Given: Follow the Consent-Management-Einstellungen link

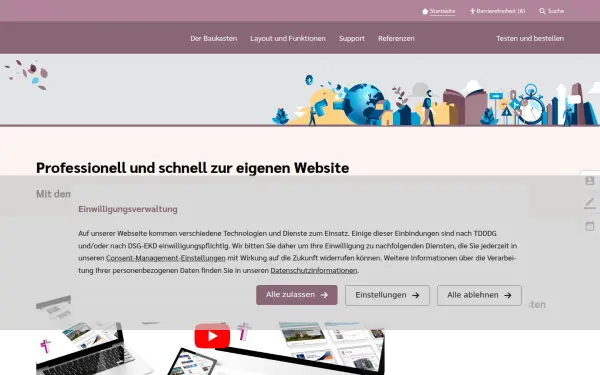Looking at the screenshot, I should (x=166, y=258).
